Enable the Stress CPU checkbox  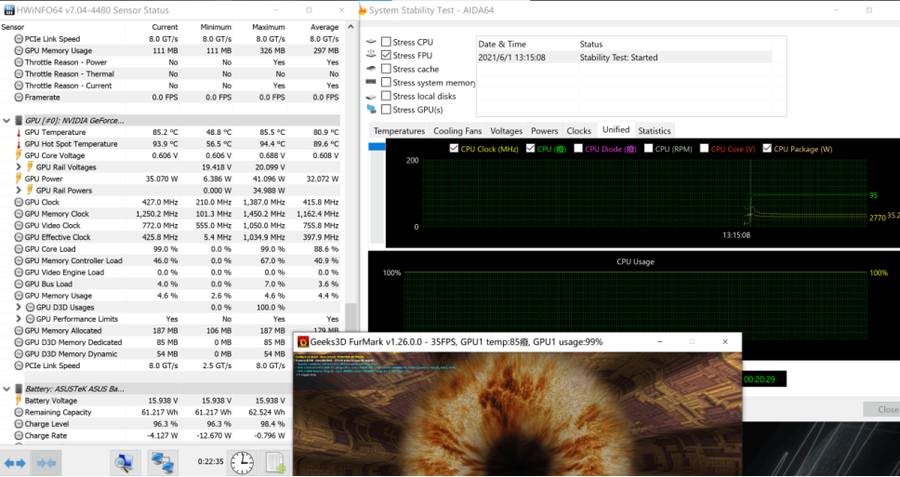(x=386, y=42)
